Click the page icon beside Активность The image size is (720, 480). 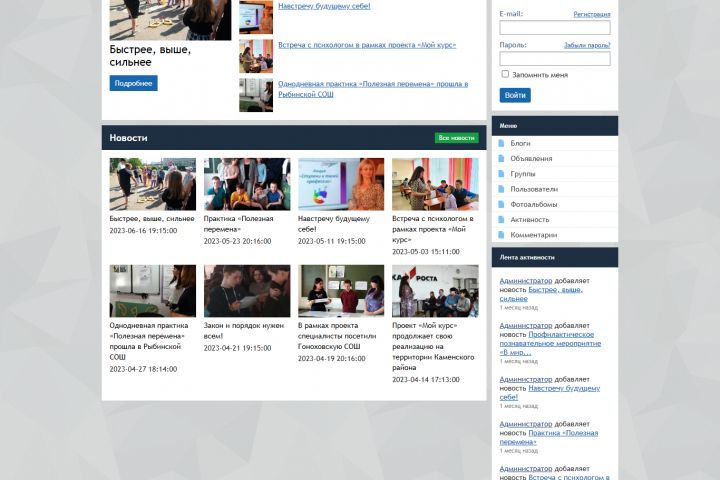[x=501, y=220]
